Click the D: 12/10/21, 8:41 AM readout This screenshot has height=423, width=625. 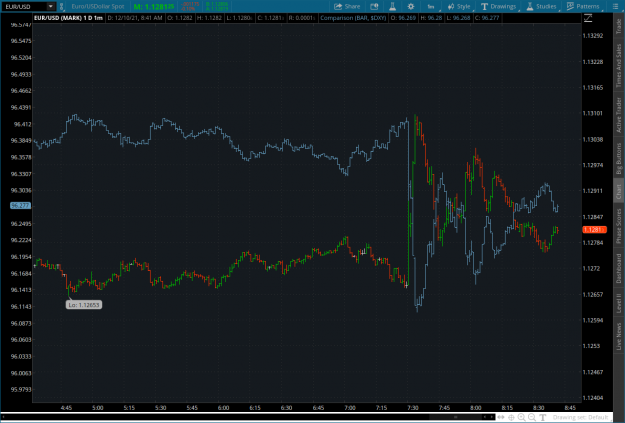135,18
